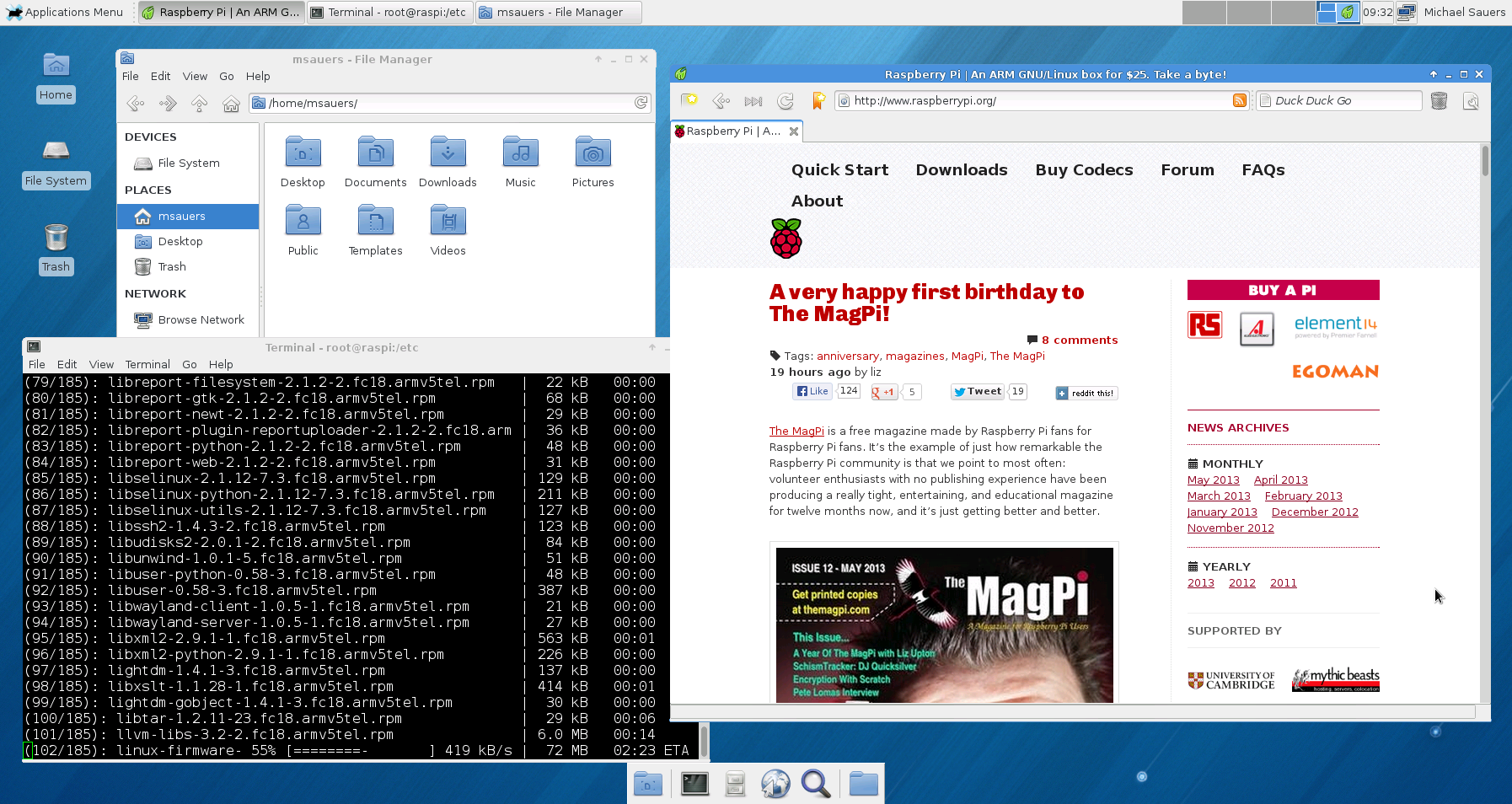The width and height of the screenshot is (1512, 804).
Task: Open the application finder magnifier in dock
Action: point(815,785)
